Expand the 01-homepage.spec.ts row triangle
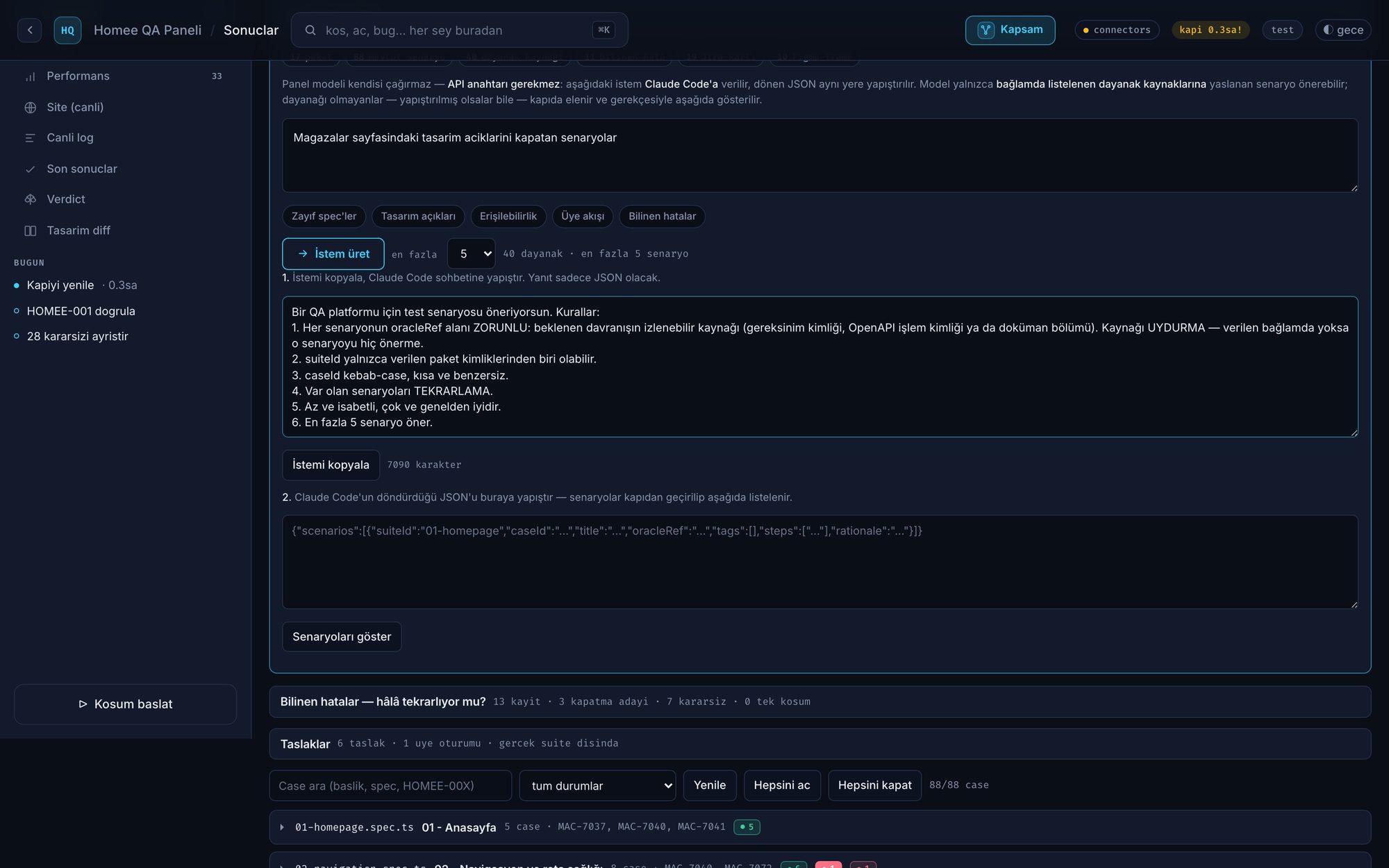The height and width of the screenshot is (868, 1389). [x=282, y=827]
